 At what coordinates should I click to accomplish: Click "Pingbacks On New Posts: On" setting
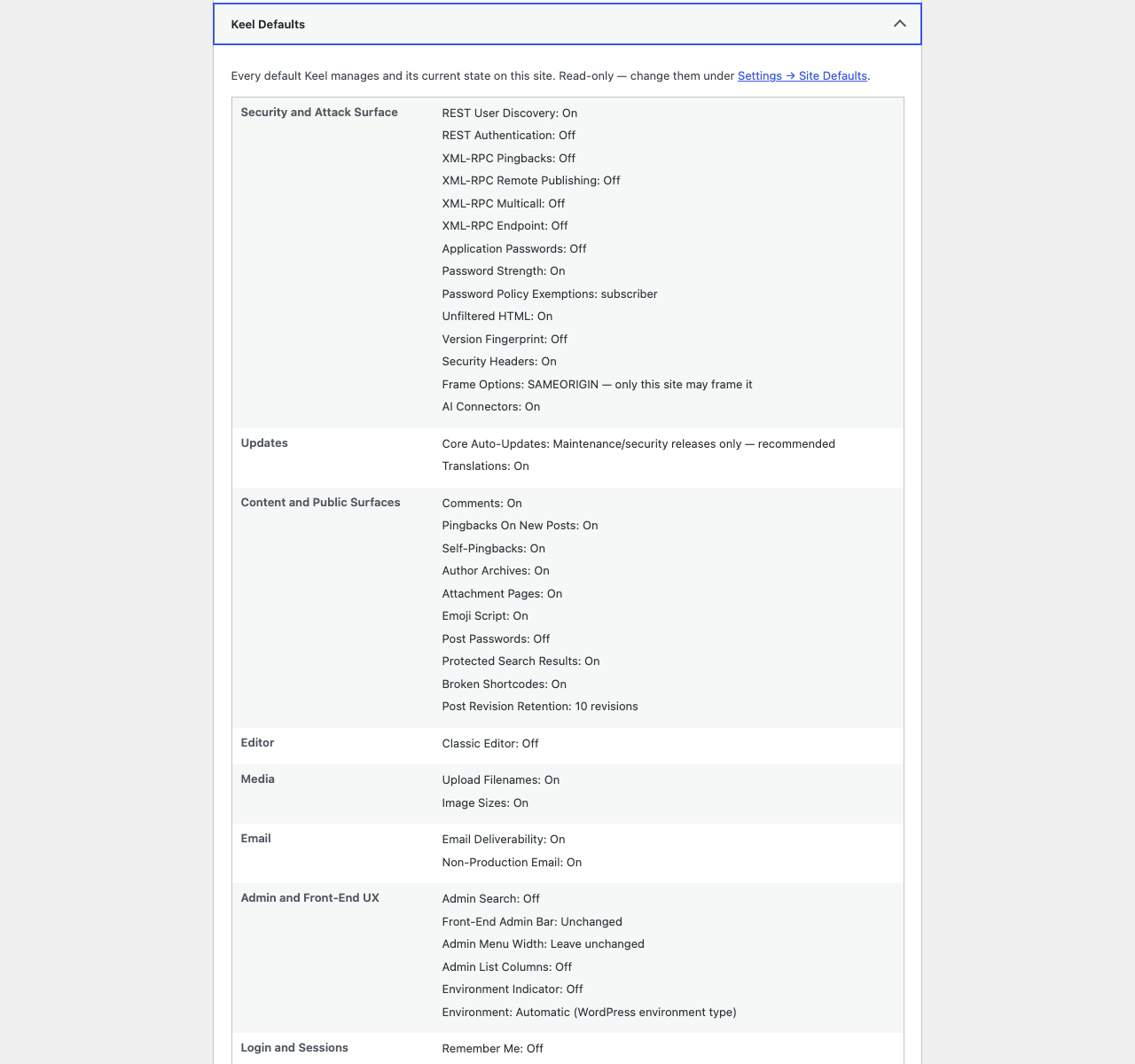(x=520, y=526)
